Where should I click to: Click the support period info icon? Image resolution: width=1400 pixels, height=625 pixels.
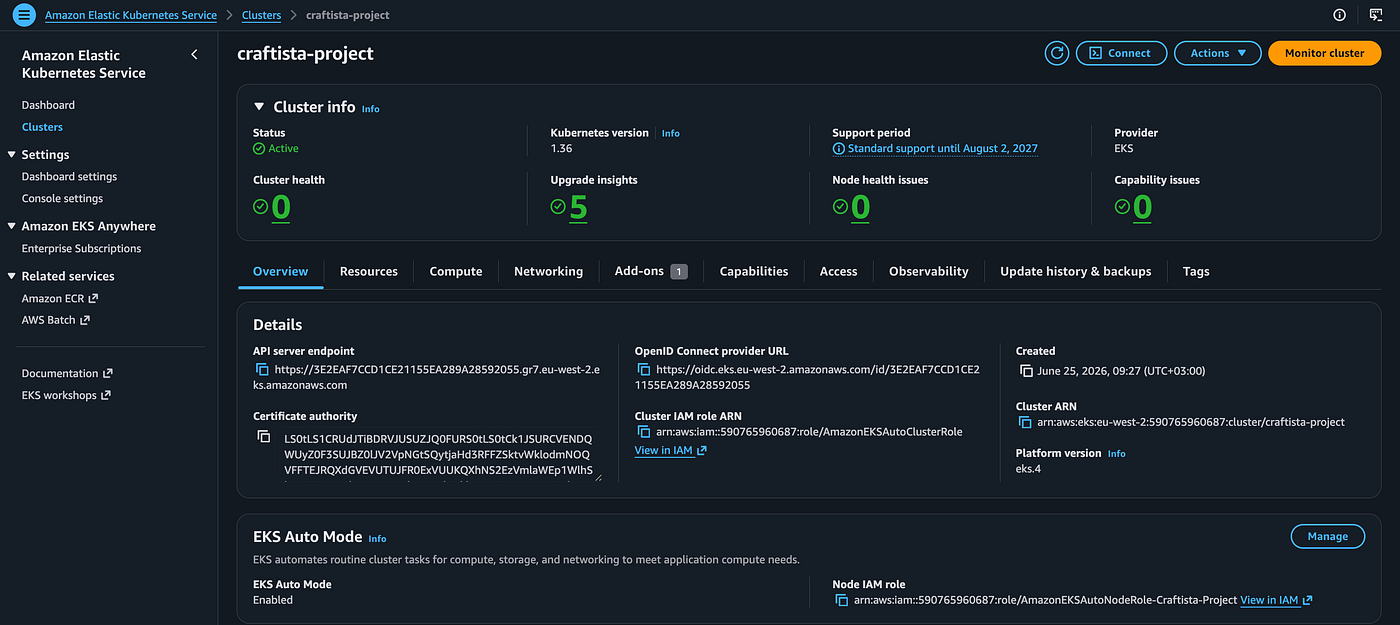coord(839,149)
